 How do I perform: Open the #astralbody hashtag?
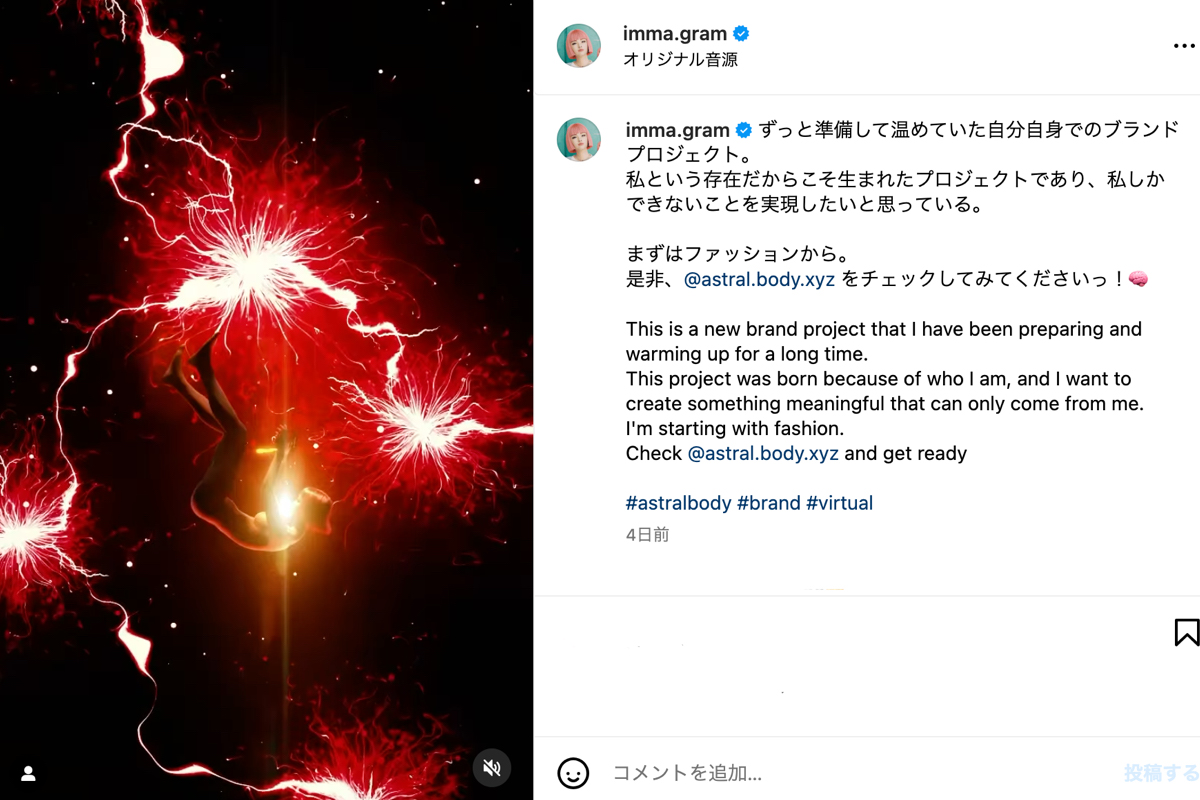[678, 503]
